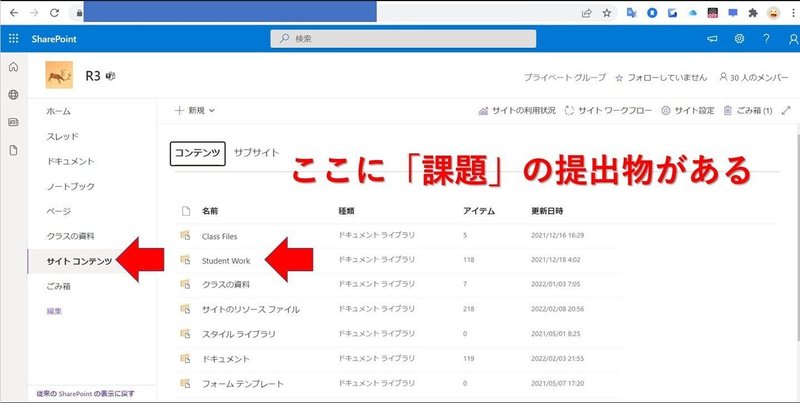This screenshot has height=403, width=800.
Task: Open the help question mark icon
Action: tap(766, 39)
